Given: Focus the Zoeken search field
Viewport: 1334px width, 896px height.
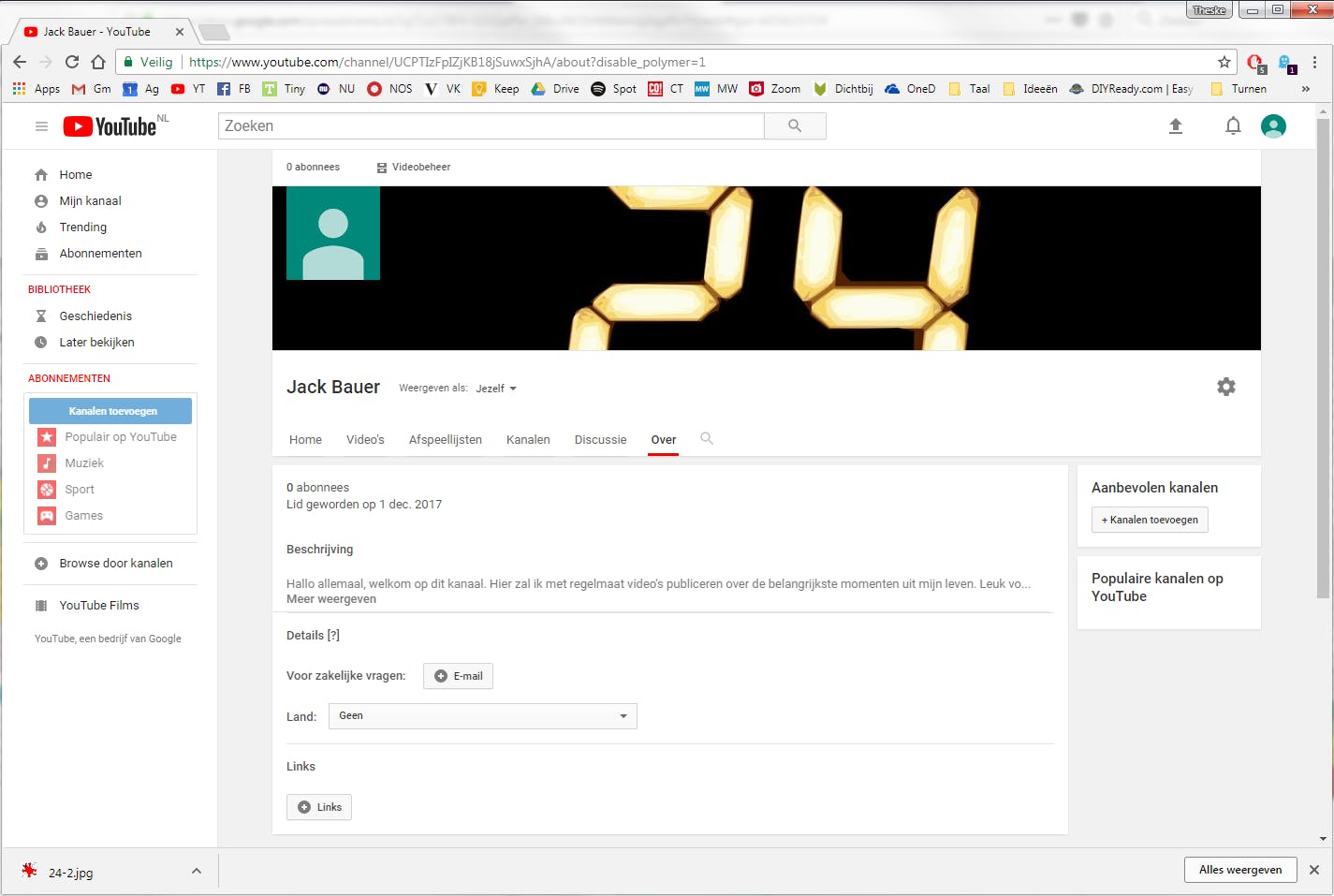Looking at the screenshot, I should coord(491,126).
